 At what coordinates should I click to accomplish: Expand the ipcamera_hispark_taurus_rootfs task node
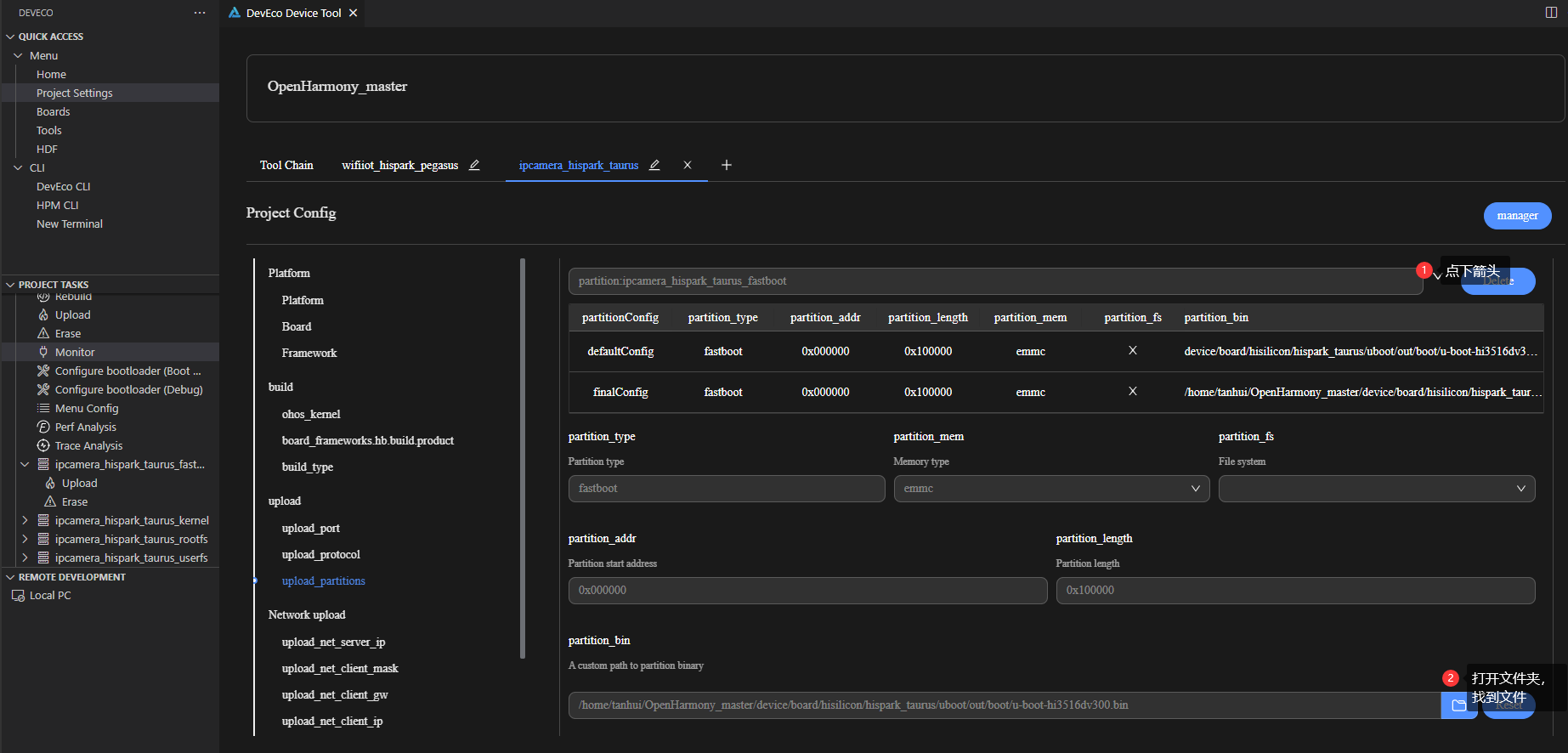click(25, 539)
